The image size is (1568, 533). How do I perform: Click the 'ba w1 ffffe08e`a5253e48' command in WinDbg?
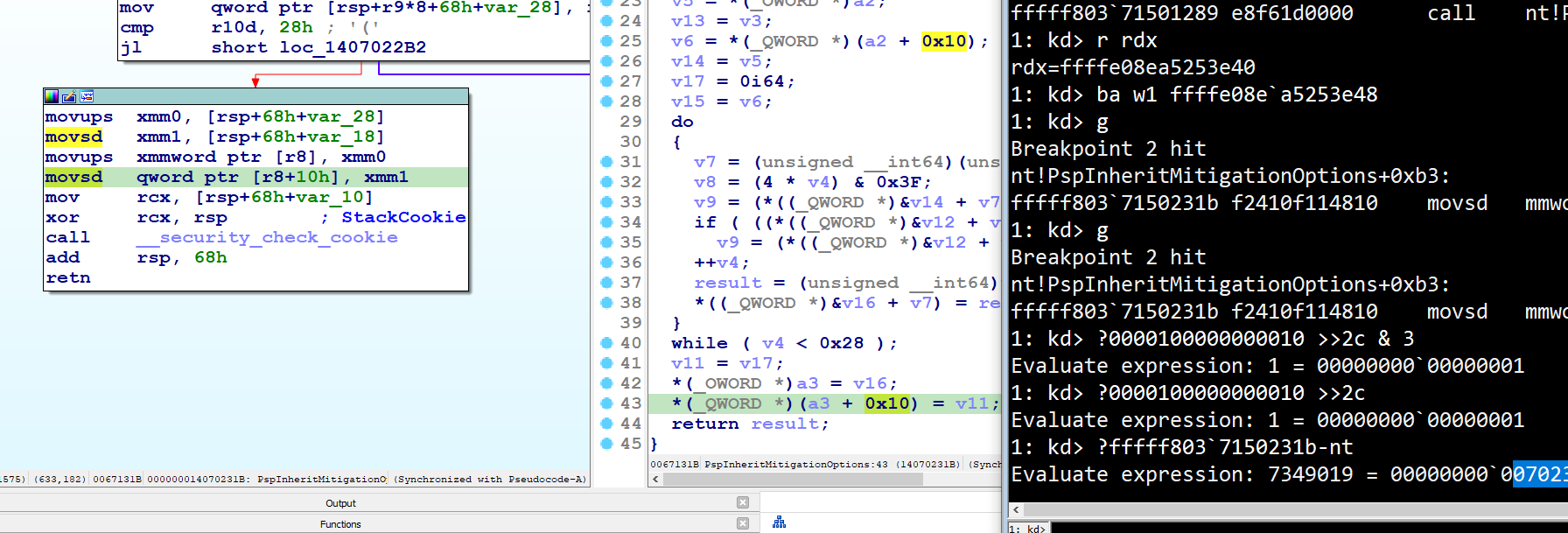click(x=1238, y=94)
